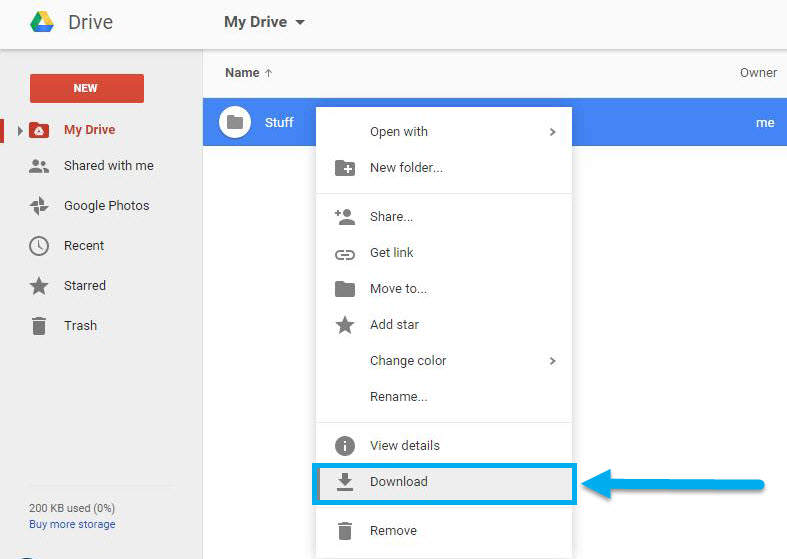Choose Get link menu entry

click(x=444, y=253)
